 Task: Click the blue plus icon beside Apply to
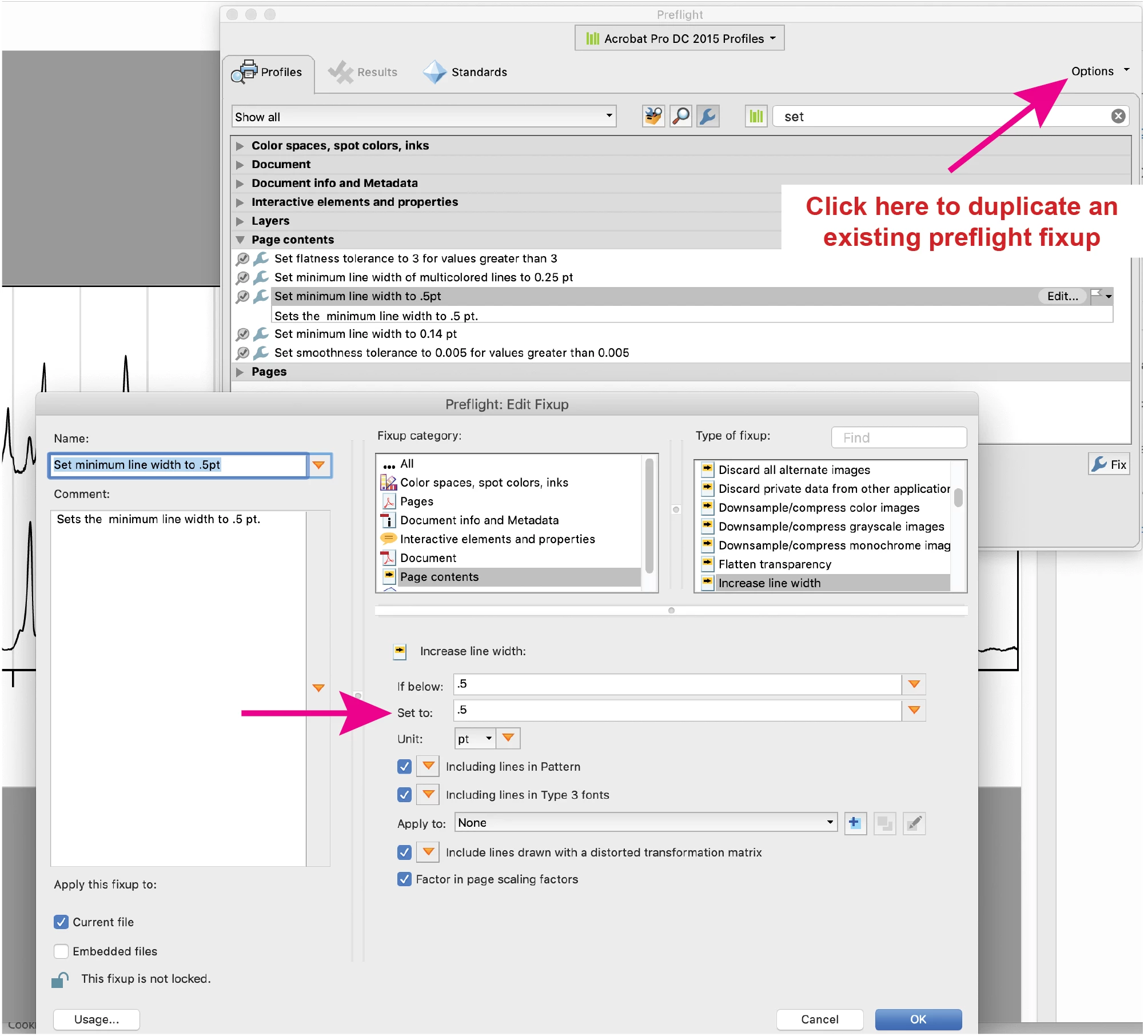pyautogui.click(x=855, y=824)
